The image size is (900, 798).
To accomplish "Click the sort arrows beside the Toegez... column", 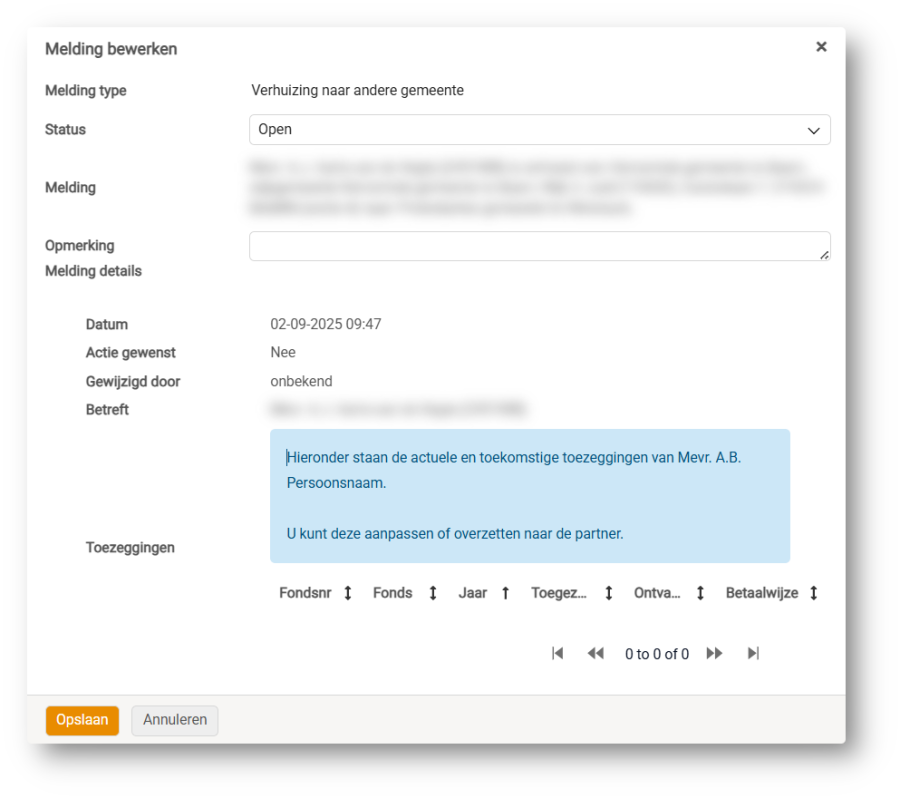I will tap(609, 593).
